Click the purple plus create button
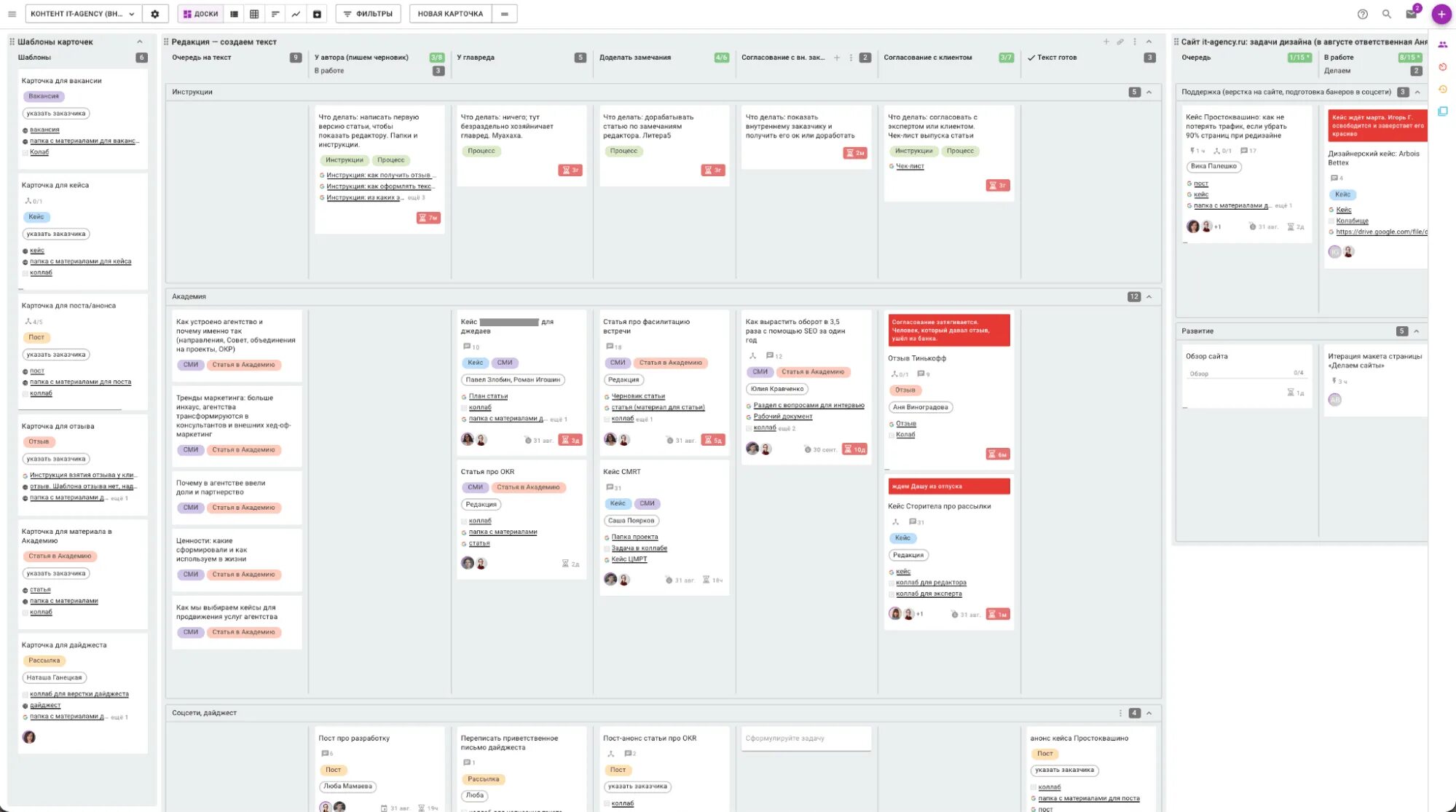This screenshot has height=812, width=1456. click(1441, 14)
